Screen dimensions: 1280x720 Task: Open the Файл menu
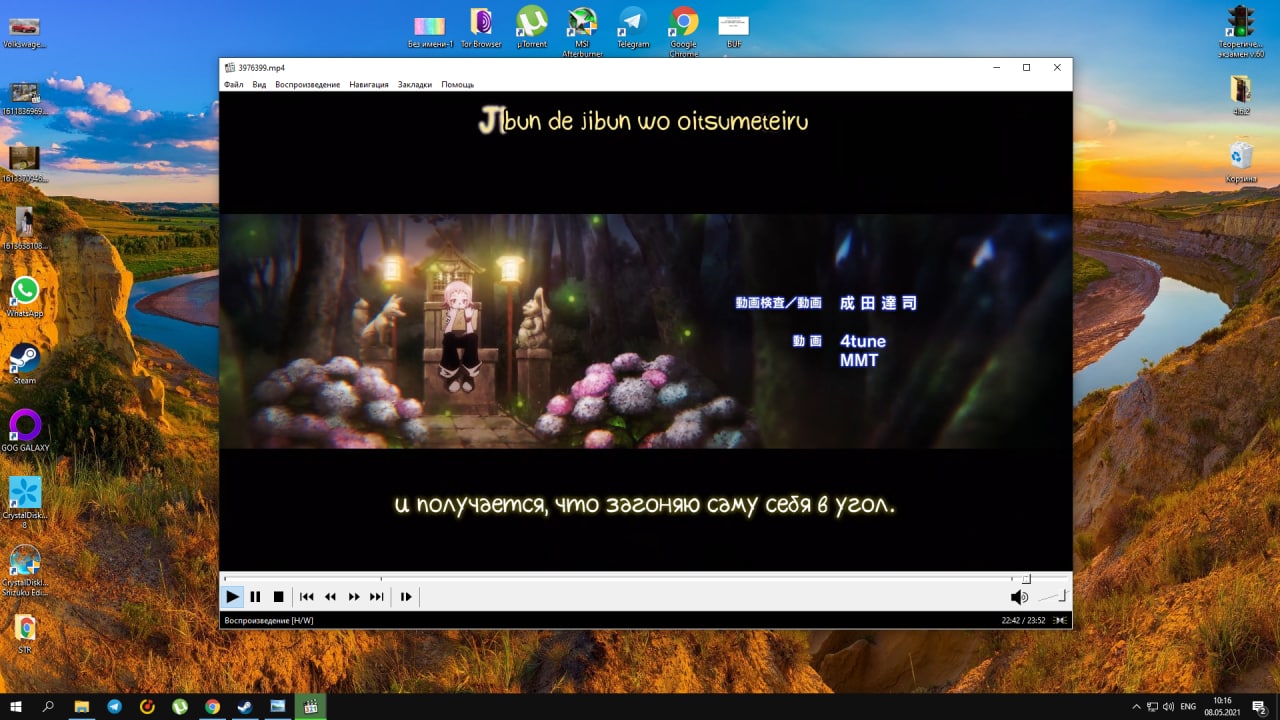[234, 85]
